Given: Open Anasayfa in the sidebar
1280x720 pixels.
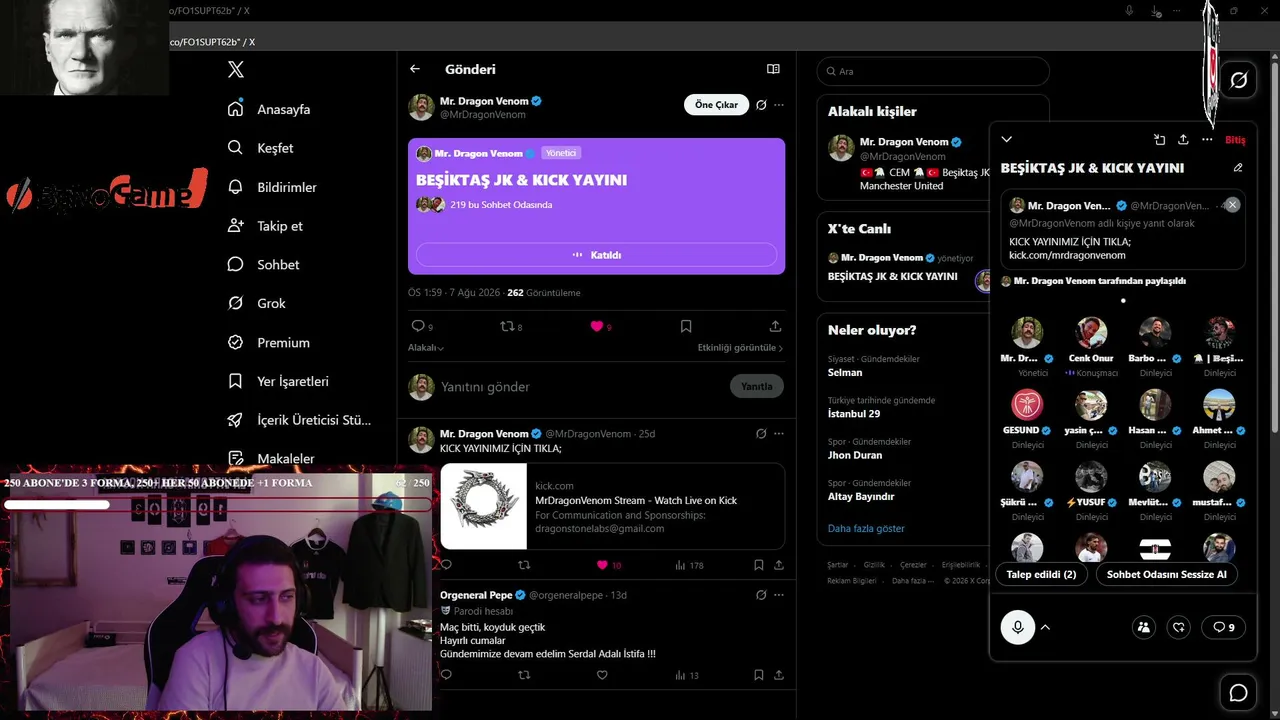Looking at the screenshot, I should (270, 109).
